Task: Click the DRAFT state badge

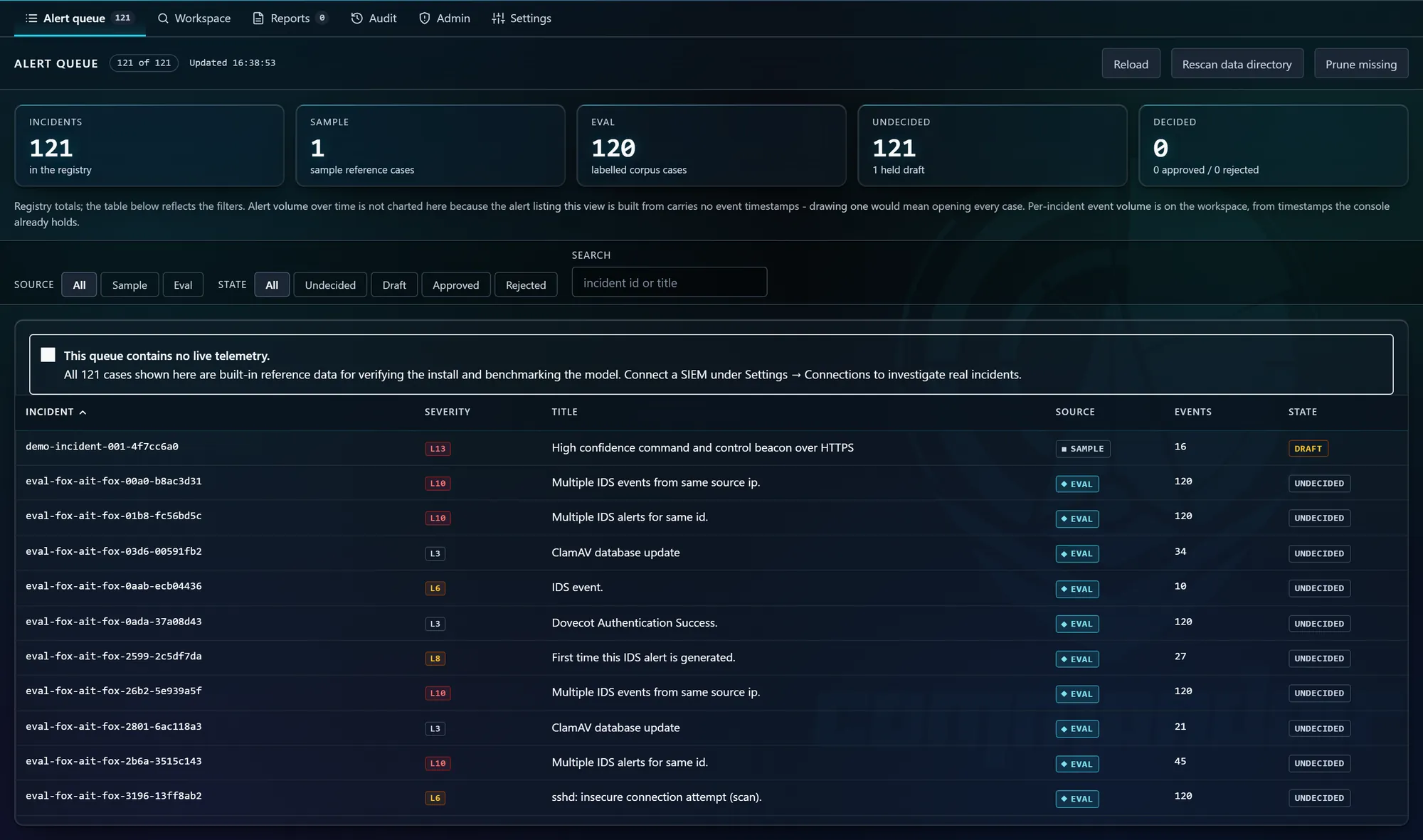Action: pos(1308,449)
